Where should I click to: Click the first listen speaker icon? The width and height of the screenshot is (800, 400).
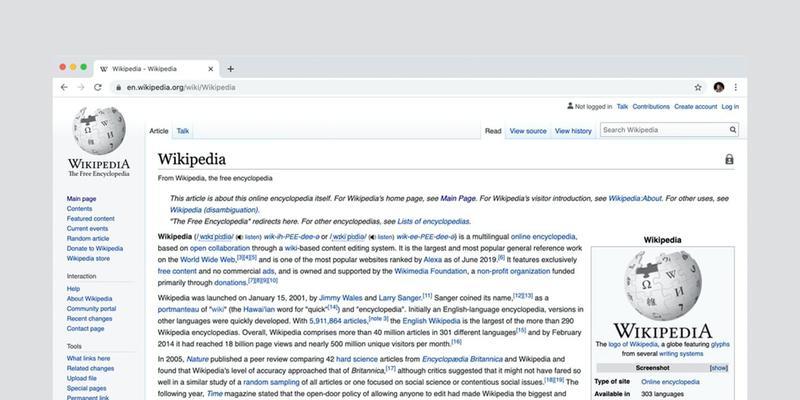[x=238, y=237]
